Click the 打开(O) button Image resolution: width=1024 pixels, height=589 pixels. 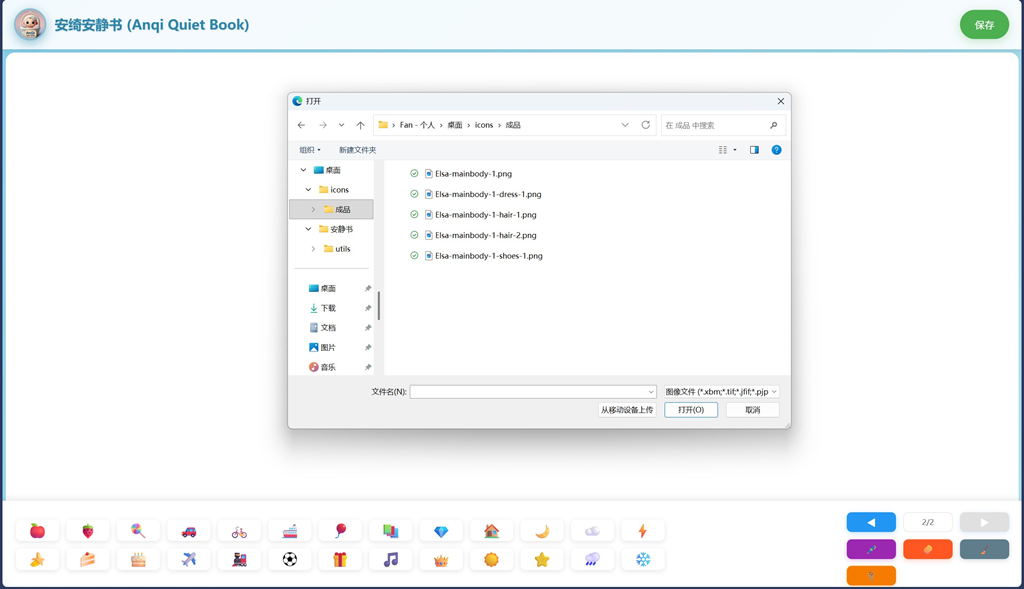click(691, 410)
